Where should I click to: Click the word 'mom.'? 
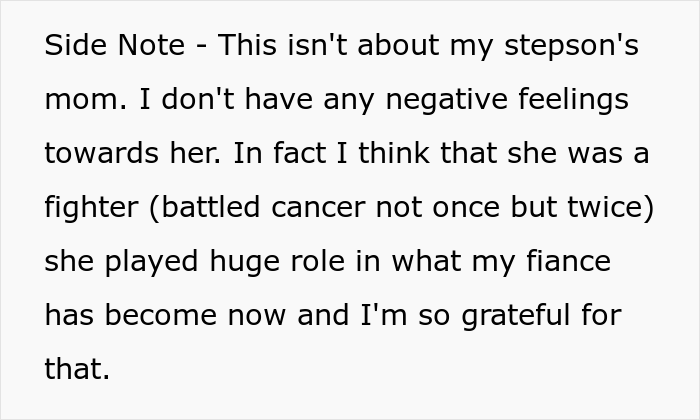(86, 99)
